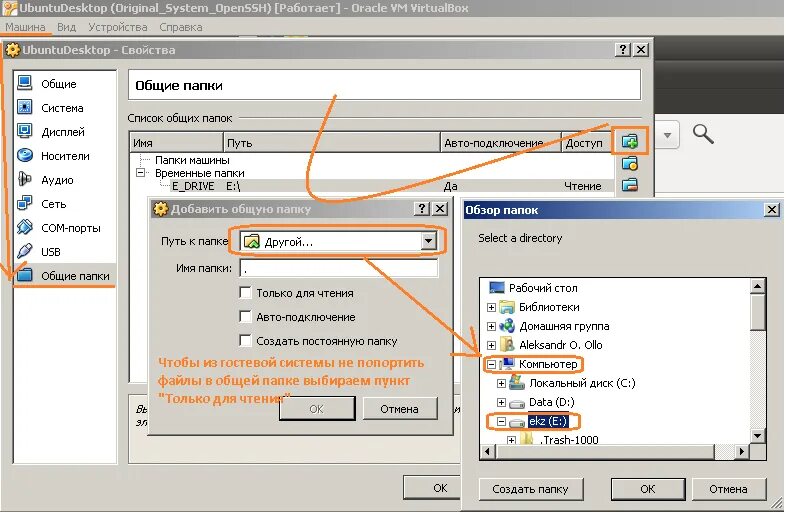
Task: Click help button of Свойства window
Action: pos(623,50)
